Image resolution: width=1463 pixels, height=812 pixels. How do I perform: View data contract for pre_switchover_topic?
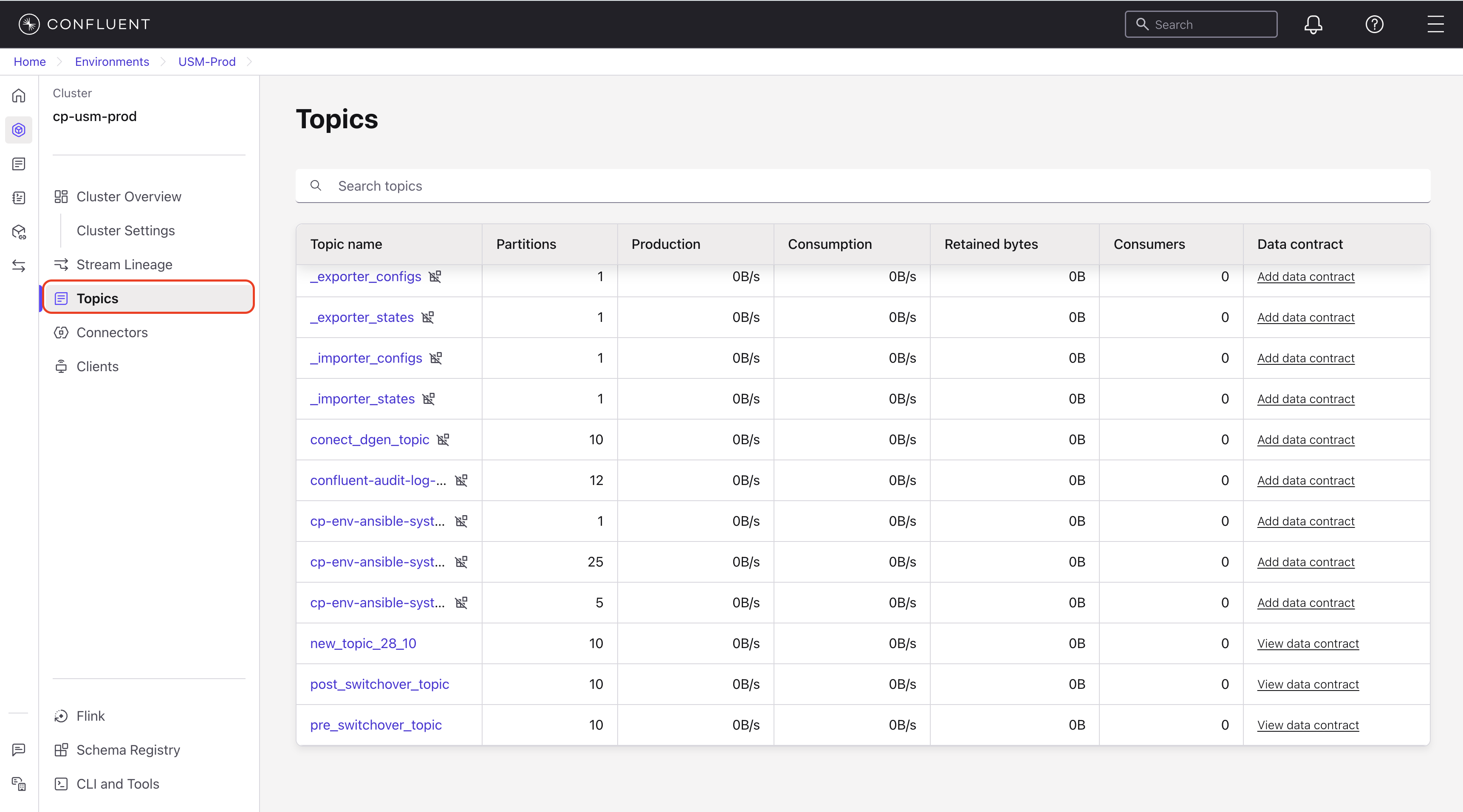pos(1308,725)
